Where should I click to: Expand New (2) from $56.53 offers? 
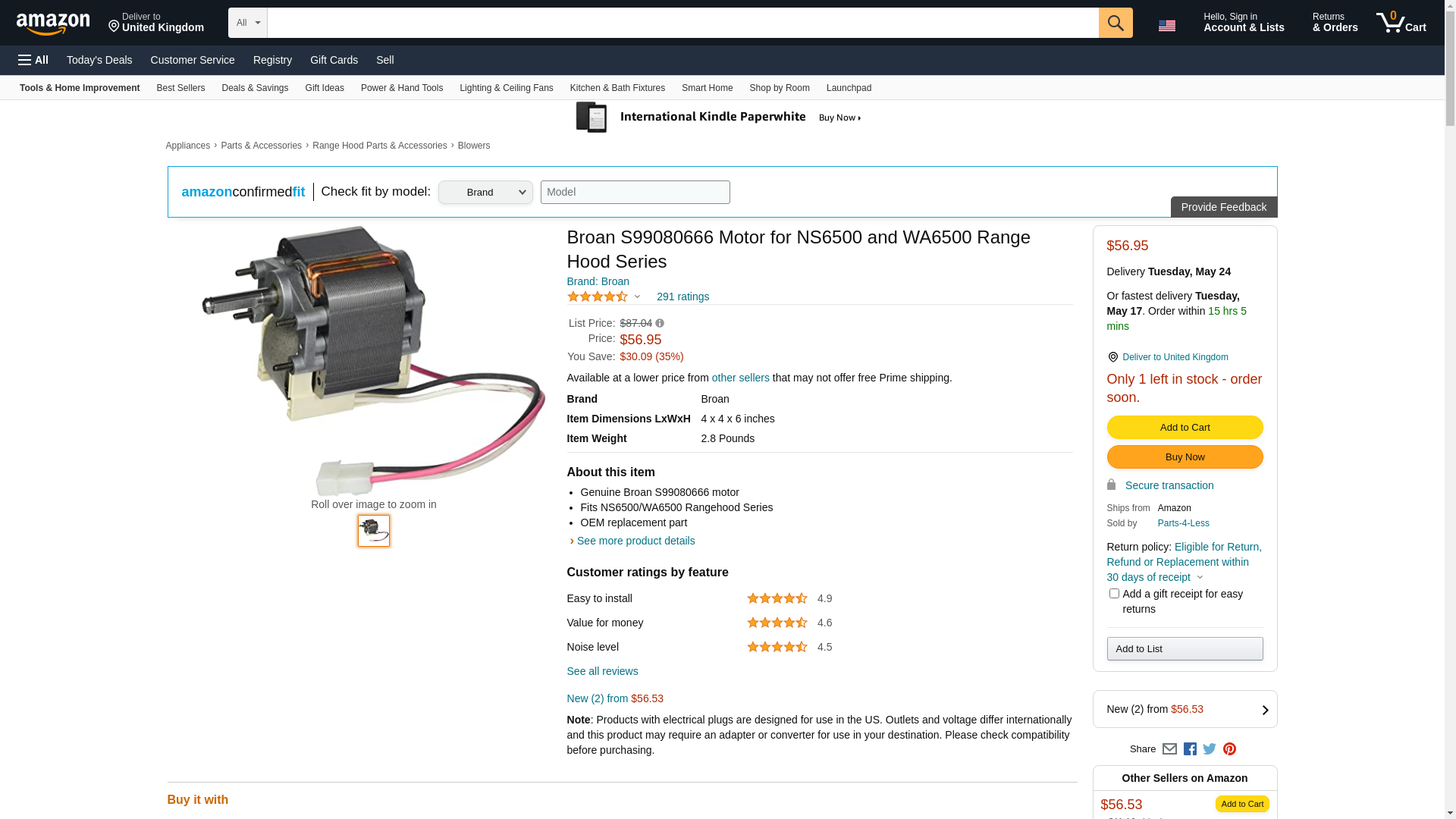(x=1185, y=709)
